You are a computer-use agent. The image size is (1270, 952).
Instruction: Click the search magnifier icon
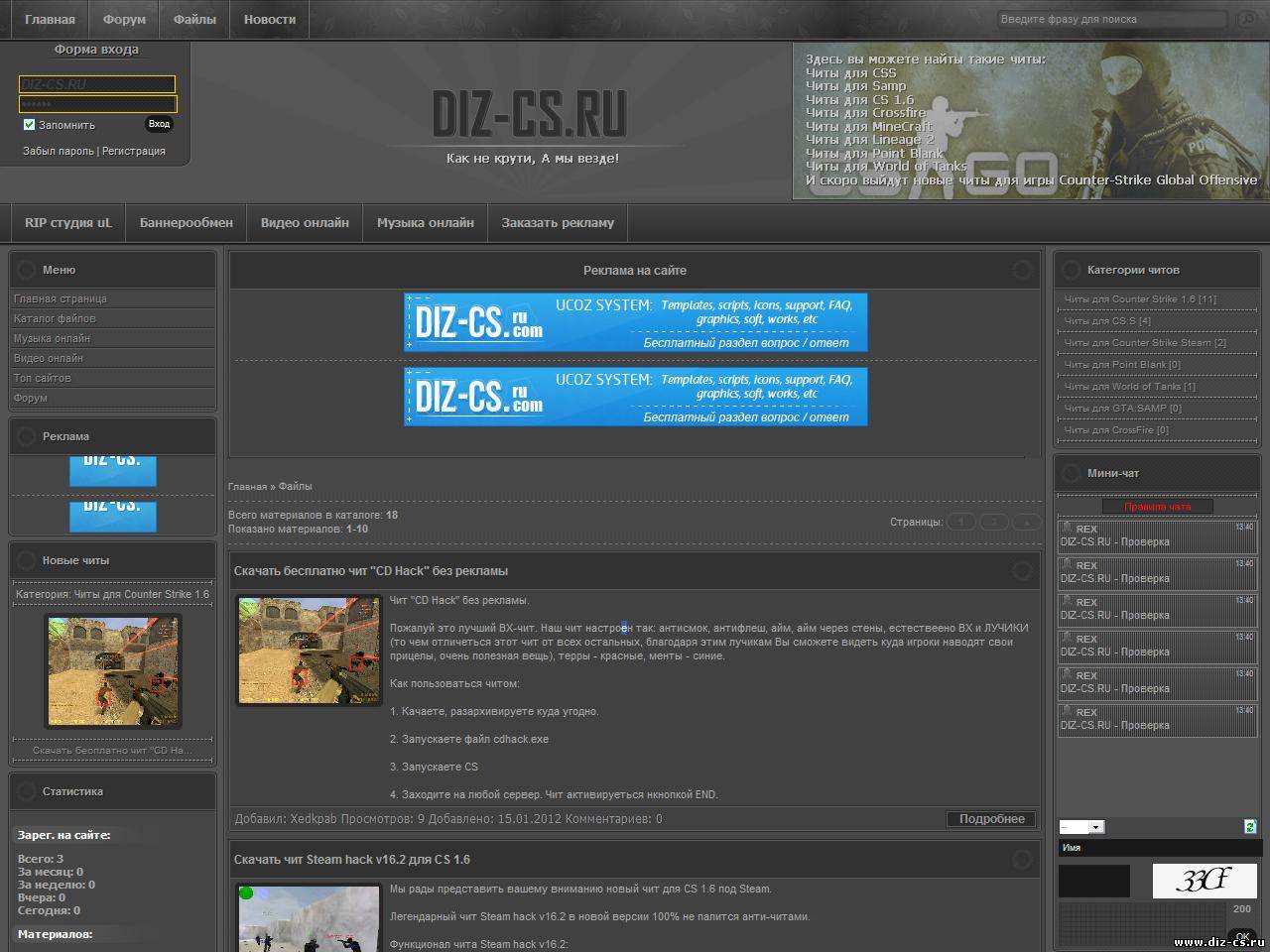[x=1245, y=19]
